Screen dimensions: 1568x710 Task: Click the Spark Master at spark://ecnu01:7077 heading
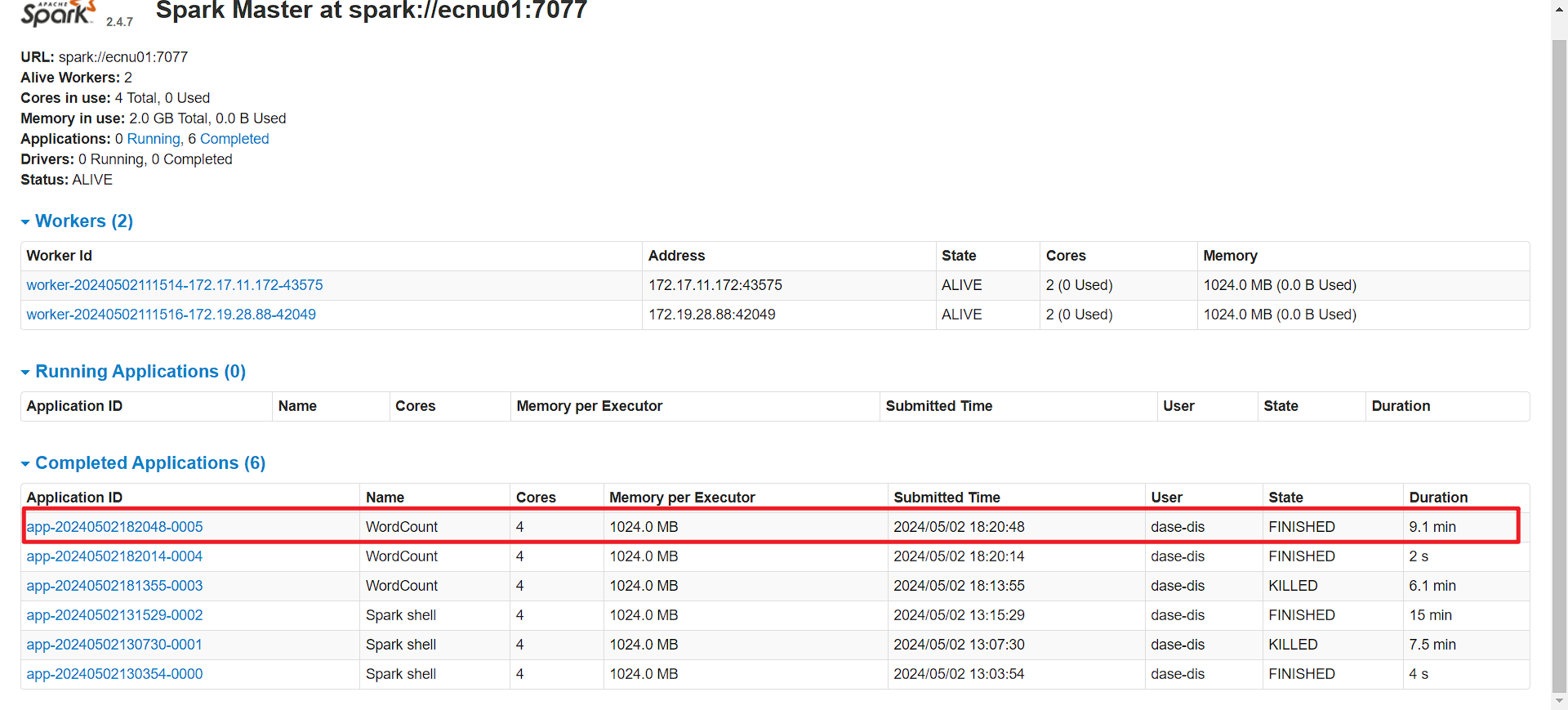[372, 11]
